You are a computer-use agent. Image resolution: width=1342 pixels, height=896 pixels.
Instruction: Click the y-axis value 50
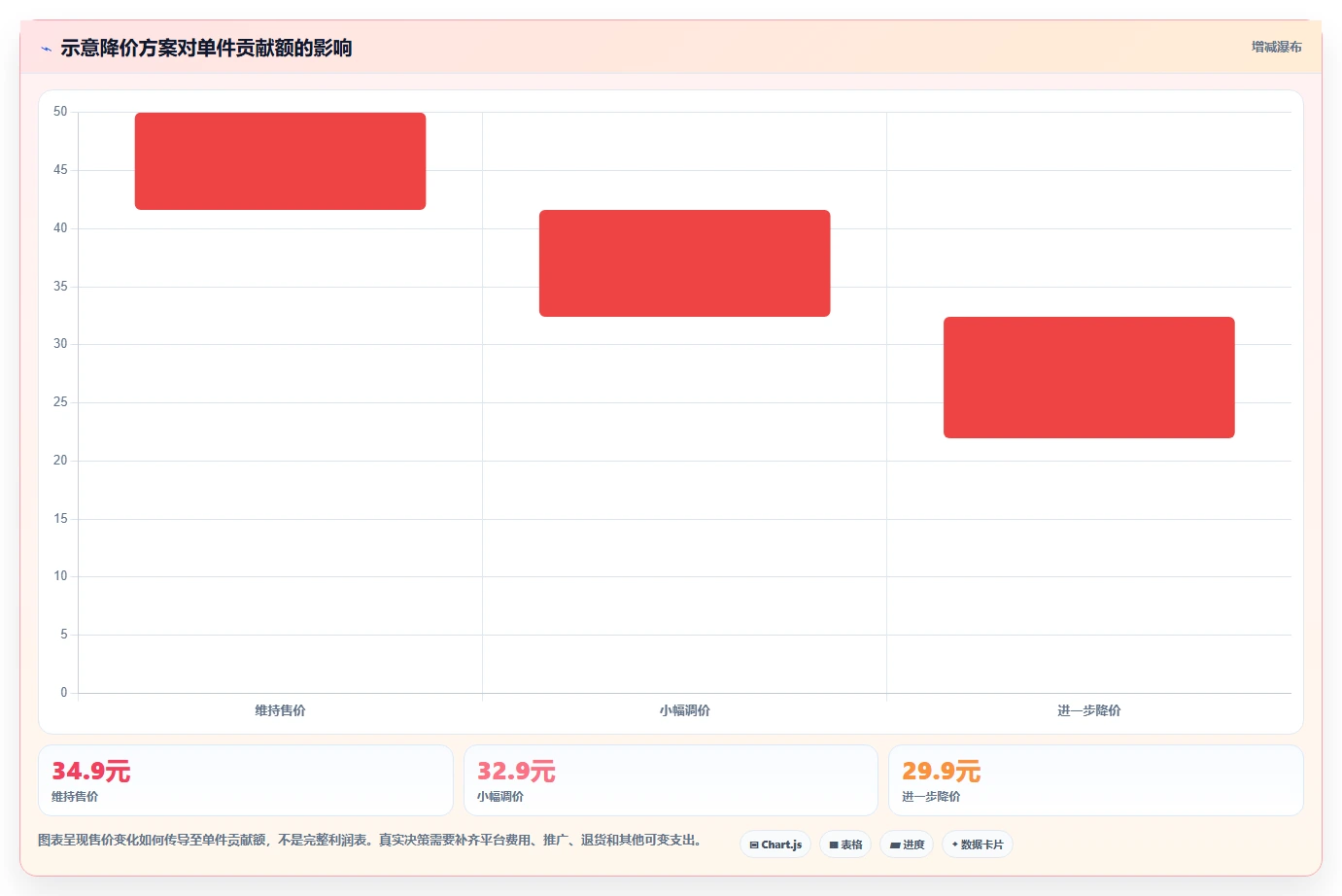pyautogui.click(x=60, y=112)
